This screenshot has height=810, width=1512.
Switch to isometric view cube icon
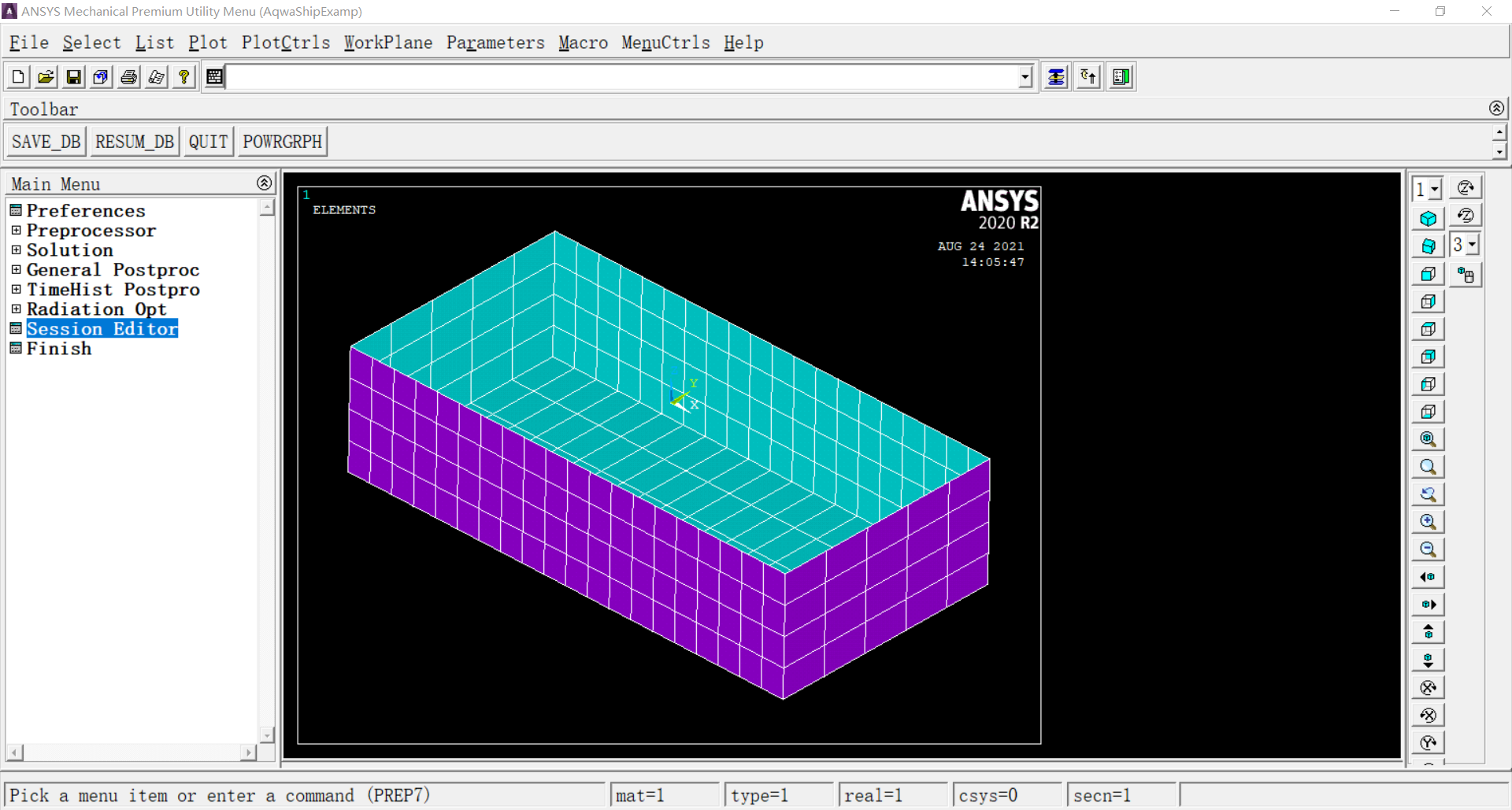coord(1428,219)
